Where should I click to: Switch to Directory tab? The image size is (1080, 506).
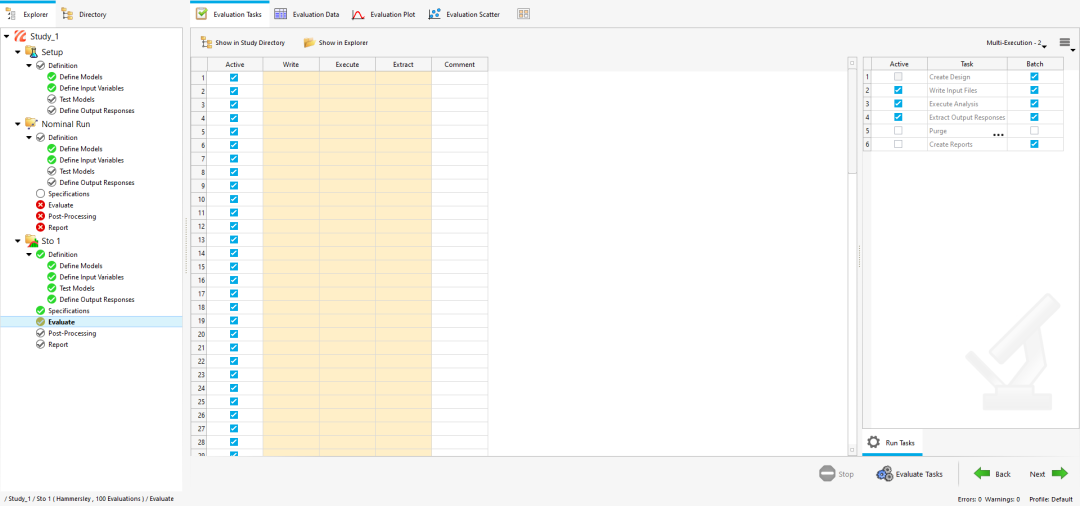point(84,14)
